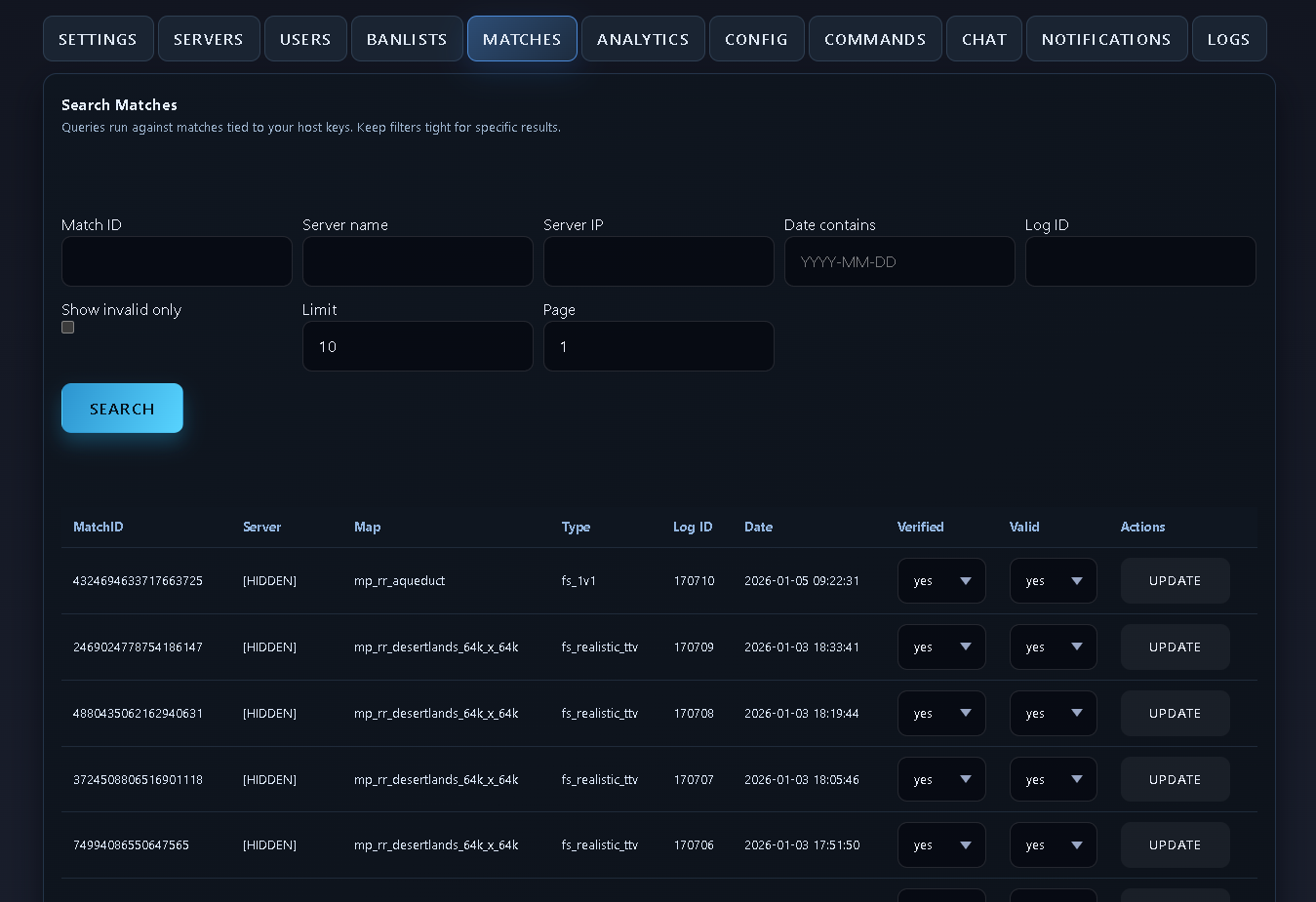Screen dimensions: 1316x902
Task: Click the Date contains input field
Action: pyautogui.click(x=899, y=261)
